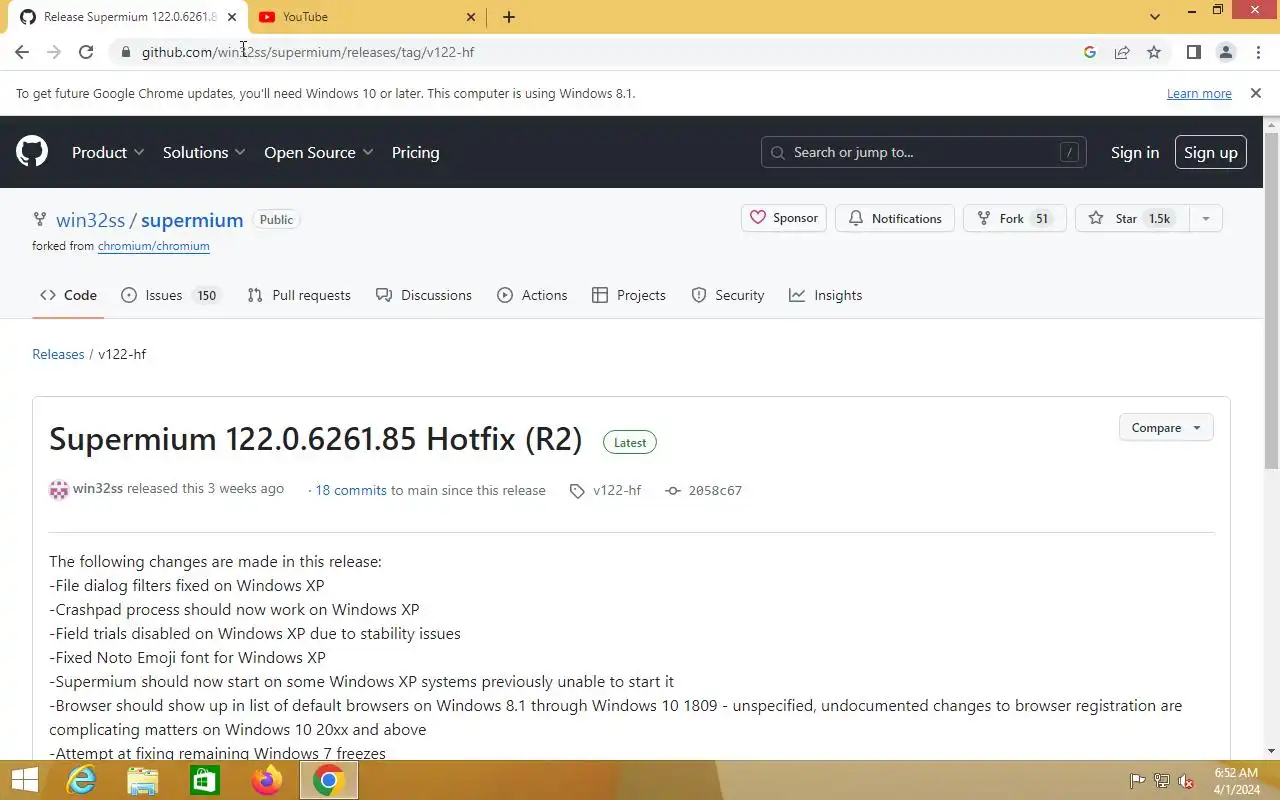This screenshot has height=800, width=1280.
Task: Open the Code tab
Action: 68,295
